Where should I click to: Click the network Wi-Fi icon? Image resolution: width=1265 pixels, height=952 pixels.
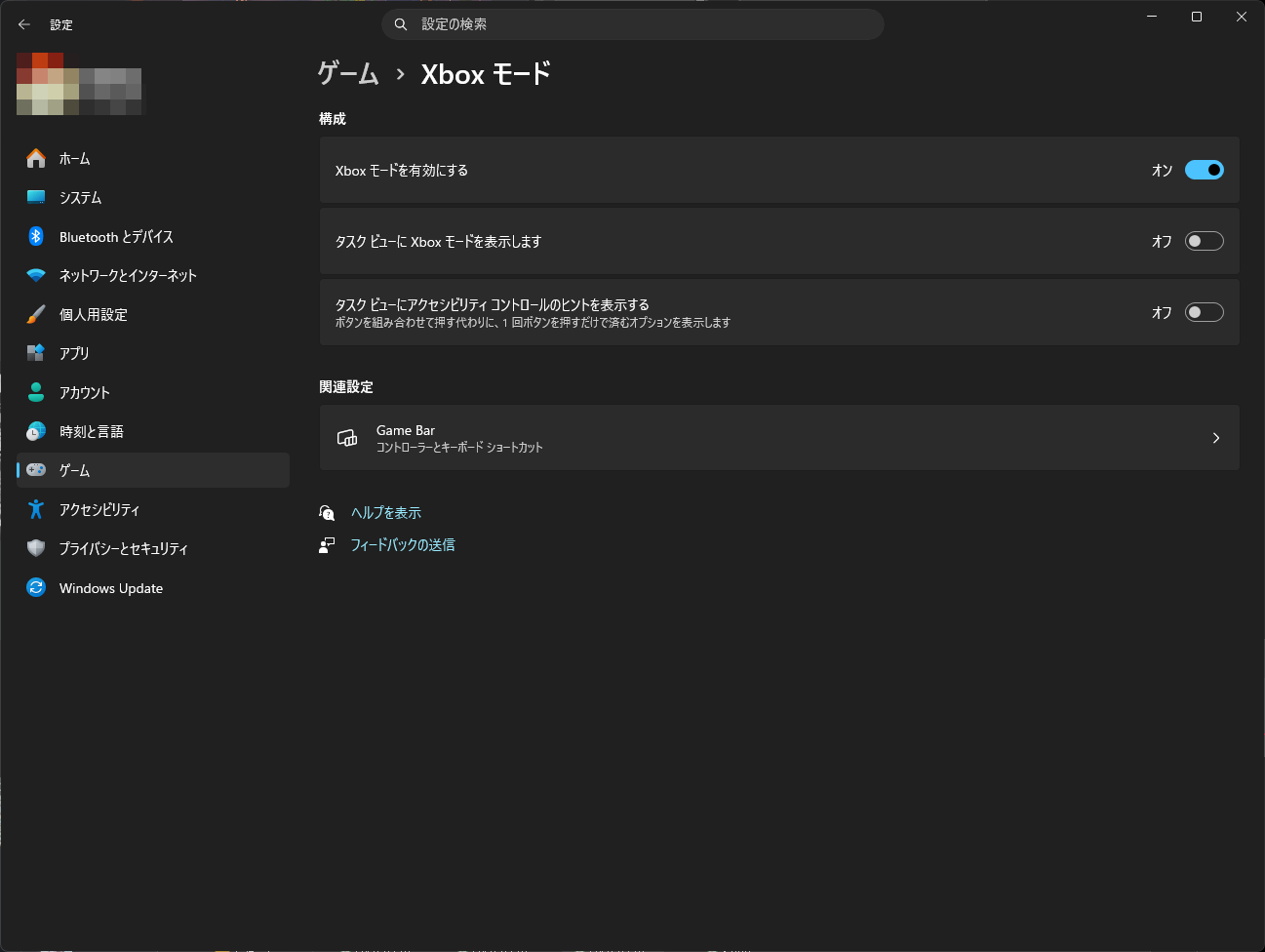click(36, 275)
